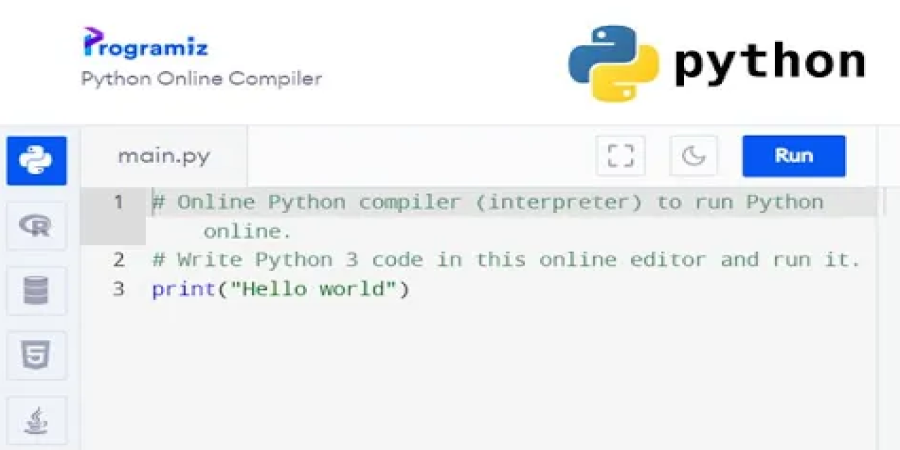The height and width of the screenshot is (450, 900).
Task: Switch to the R language compiler icon
Action: [x=37, y=226]
